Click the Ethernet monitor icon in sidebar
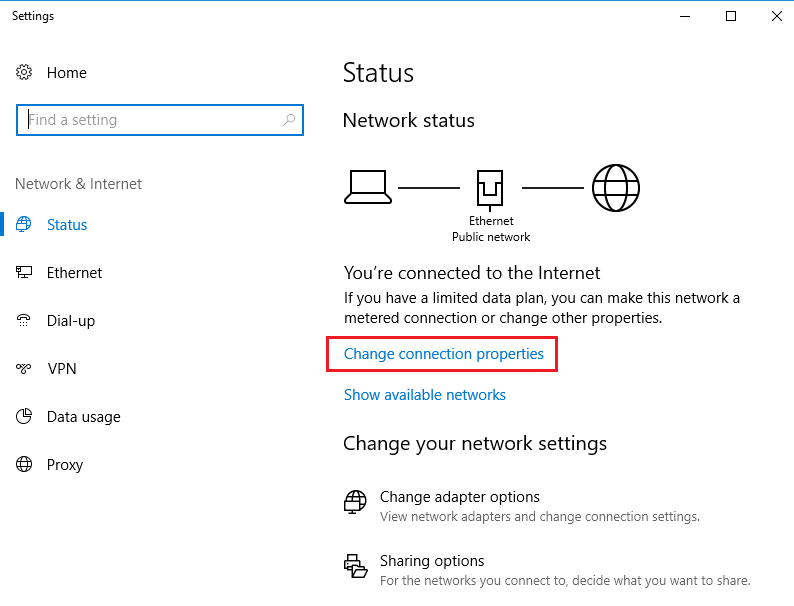794x606 pixels. pyautogui.click(x=24, y=273)
